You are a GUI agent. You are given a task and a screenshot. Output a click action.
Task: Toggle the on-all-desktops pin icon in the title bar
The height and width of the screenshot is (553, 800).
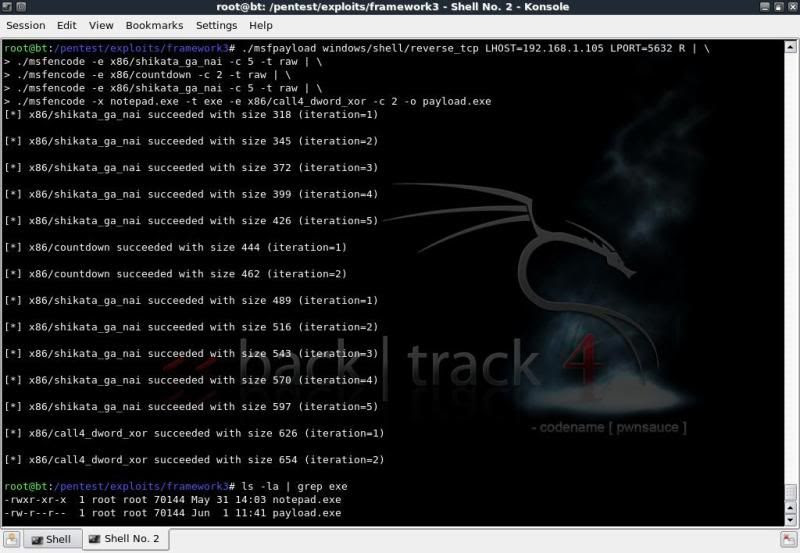pos(21,7)
